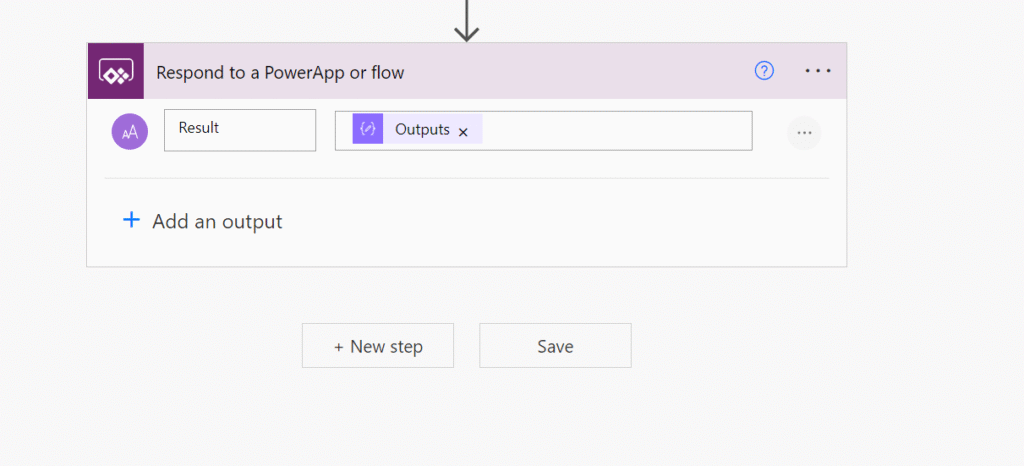Click inside the output value field

pyautogui.click(x=543, y=131)
